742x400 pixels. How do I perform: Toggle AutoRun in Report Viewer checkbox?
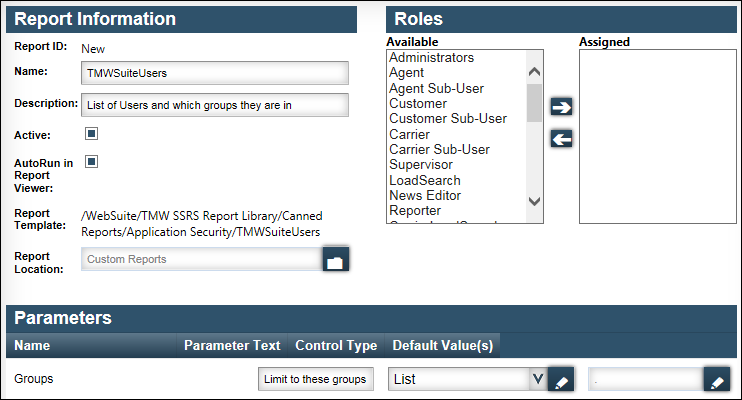91,161
